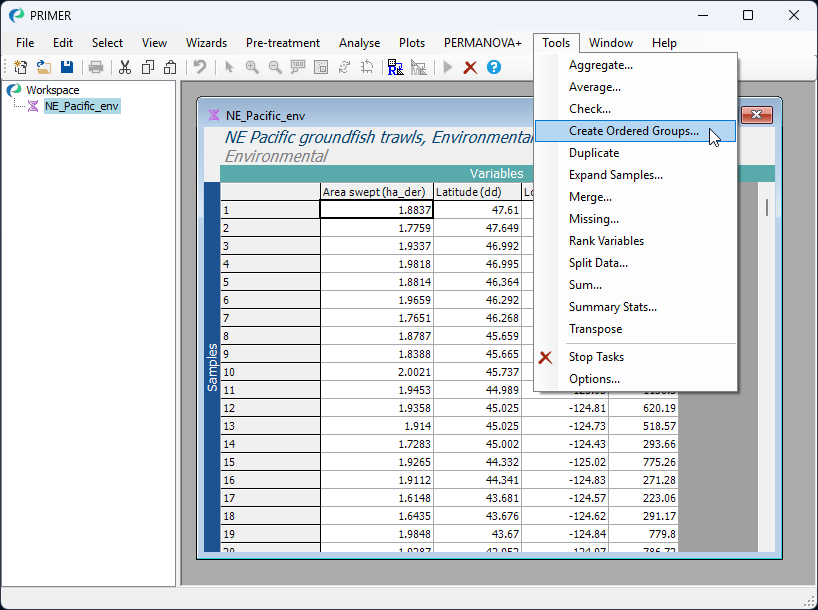818x610 pixels.
Task: Click the Copy toolbar icon
Action: pos(148,67)
